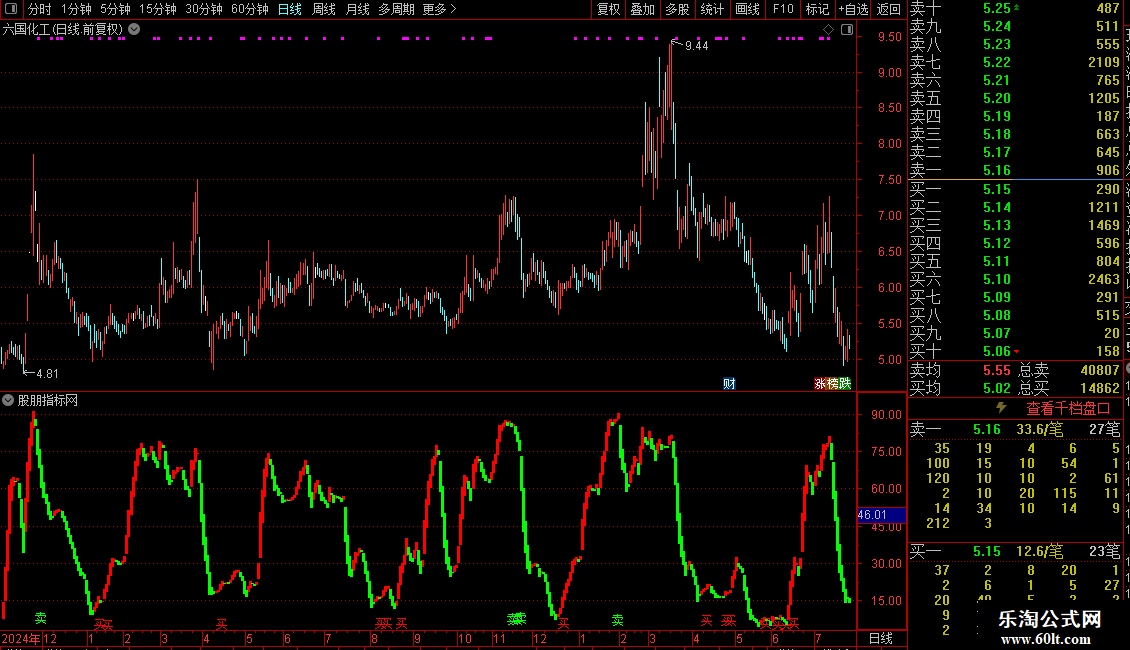Select the 卖一 order row at 5.16
1130x650 pixels.
(1015, 170)
